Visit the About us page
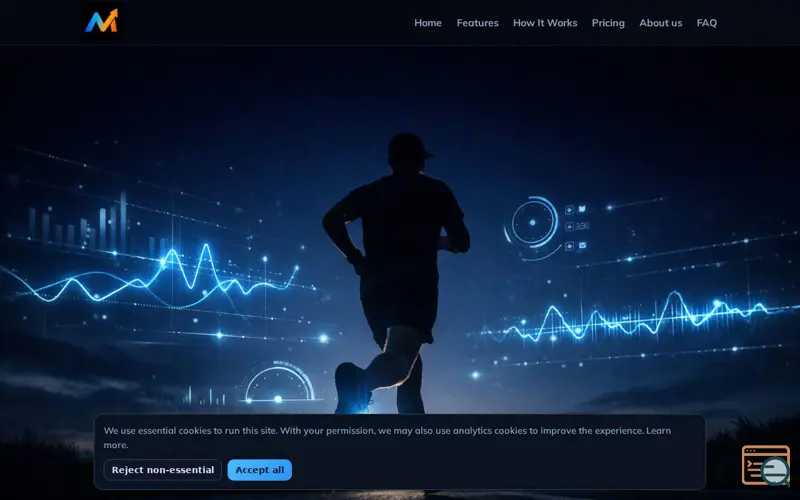 click(x=660, y=23)
